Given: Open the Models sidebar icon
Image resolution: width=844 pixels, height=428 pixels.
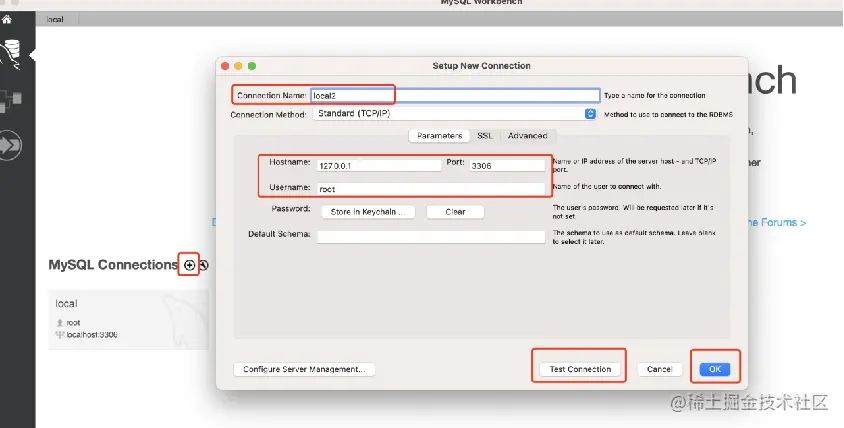Looking at the screenshot, I should (x=11, y=100).
